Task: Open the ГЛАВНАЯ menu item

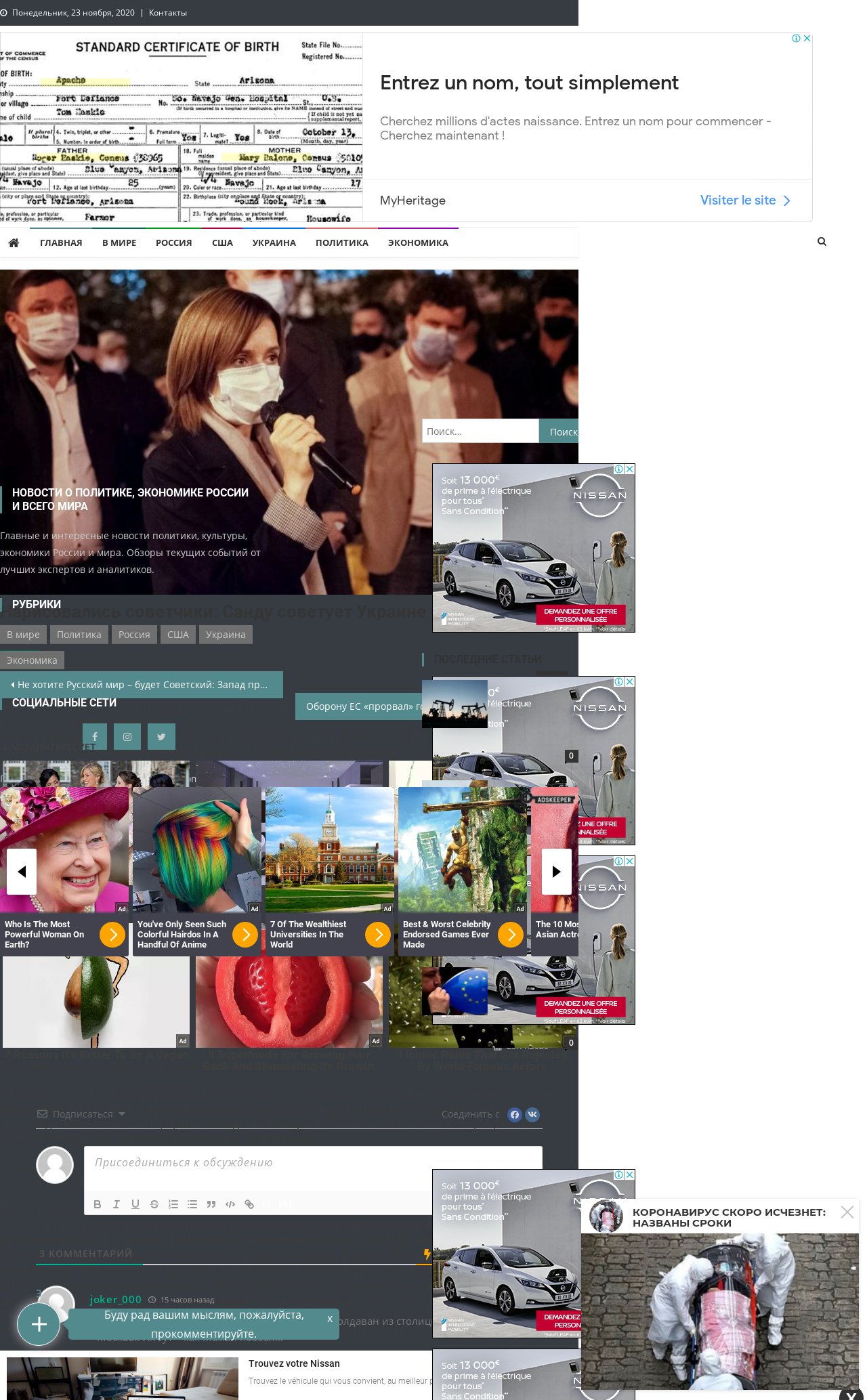Action: pos(61,242)
